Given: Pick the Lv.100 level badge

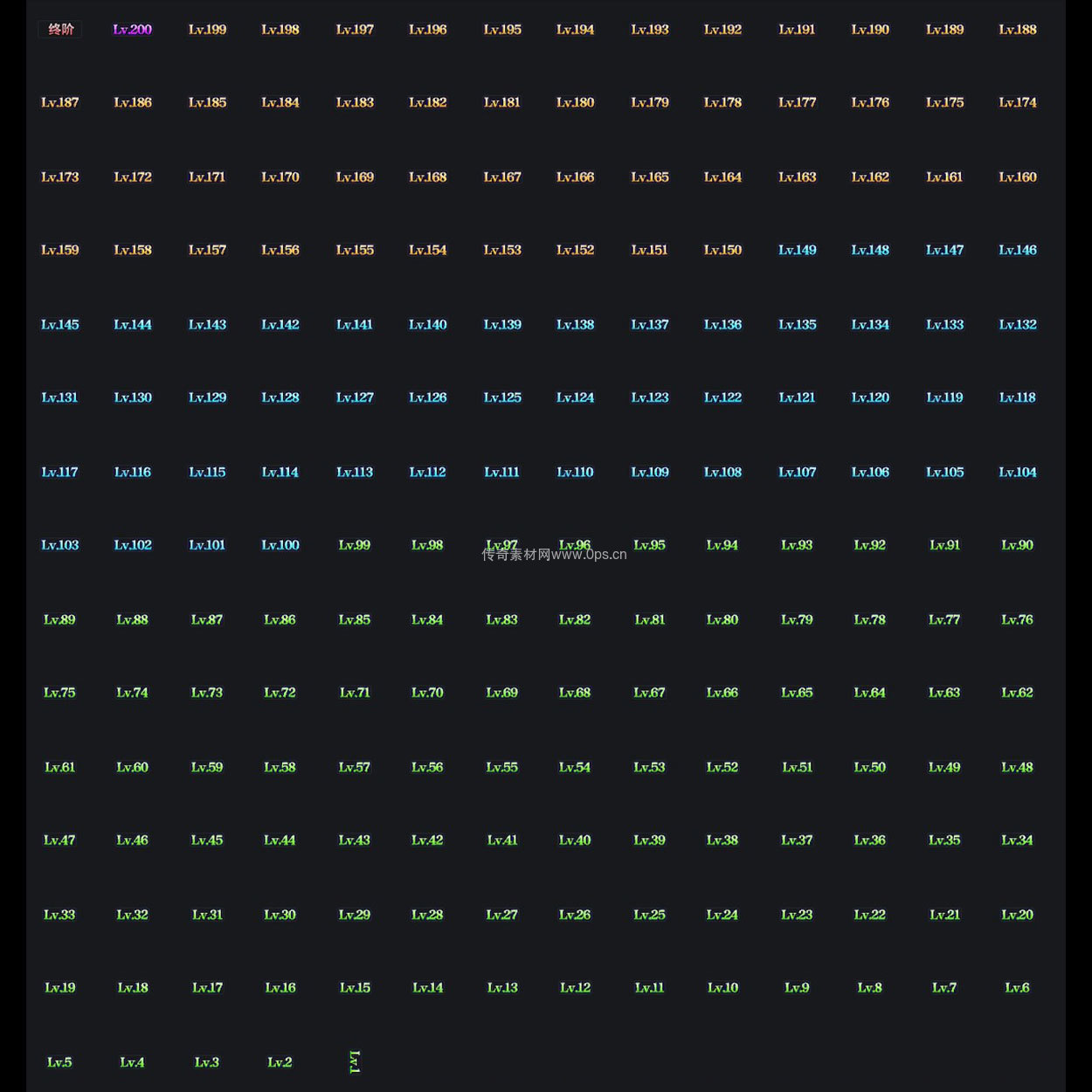Looking at the screenshot, I should click(x=280, y=545).
